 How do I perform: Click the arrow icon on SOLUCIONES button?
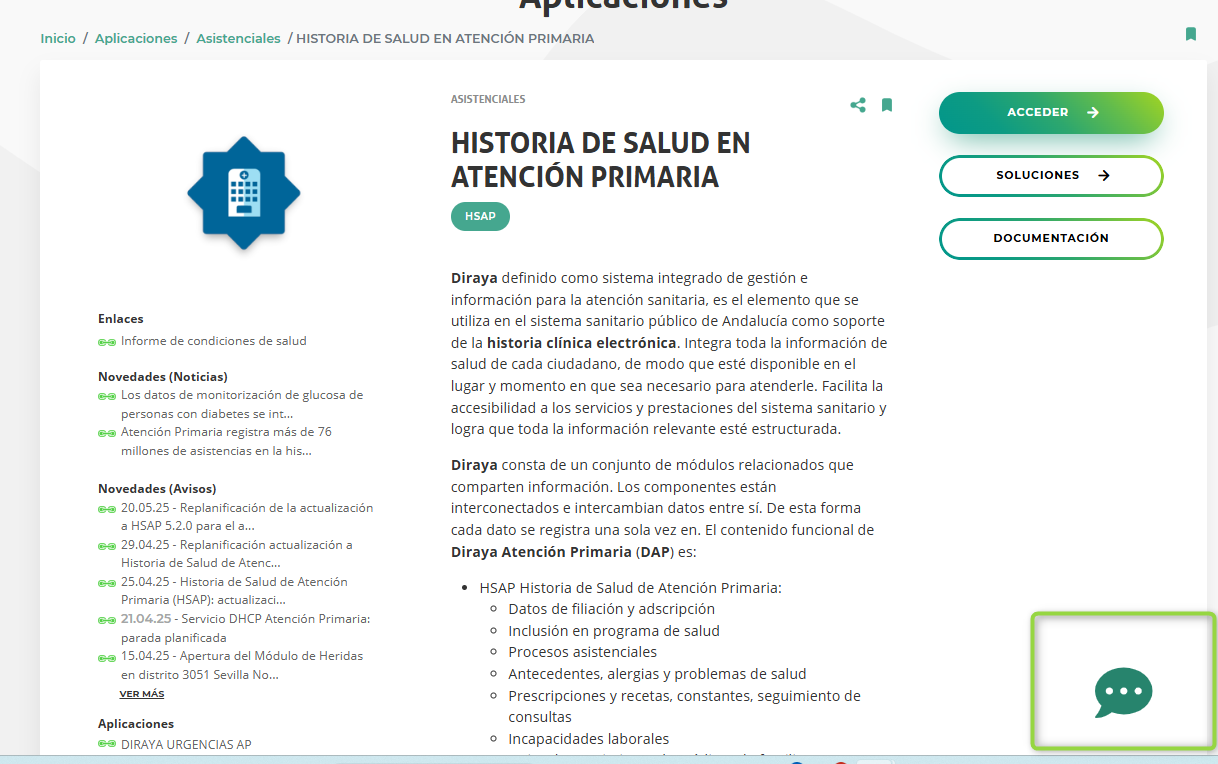pyautogui.click(x=1104, y=176)
